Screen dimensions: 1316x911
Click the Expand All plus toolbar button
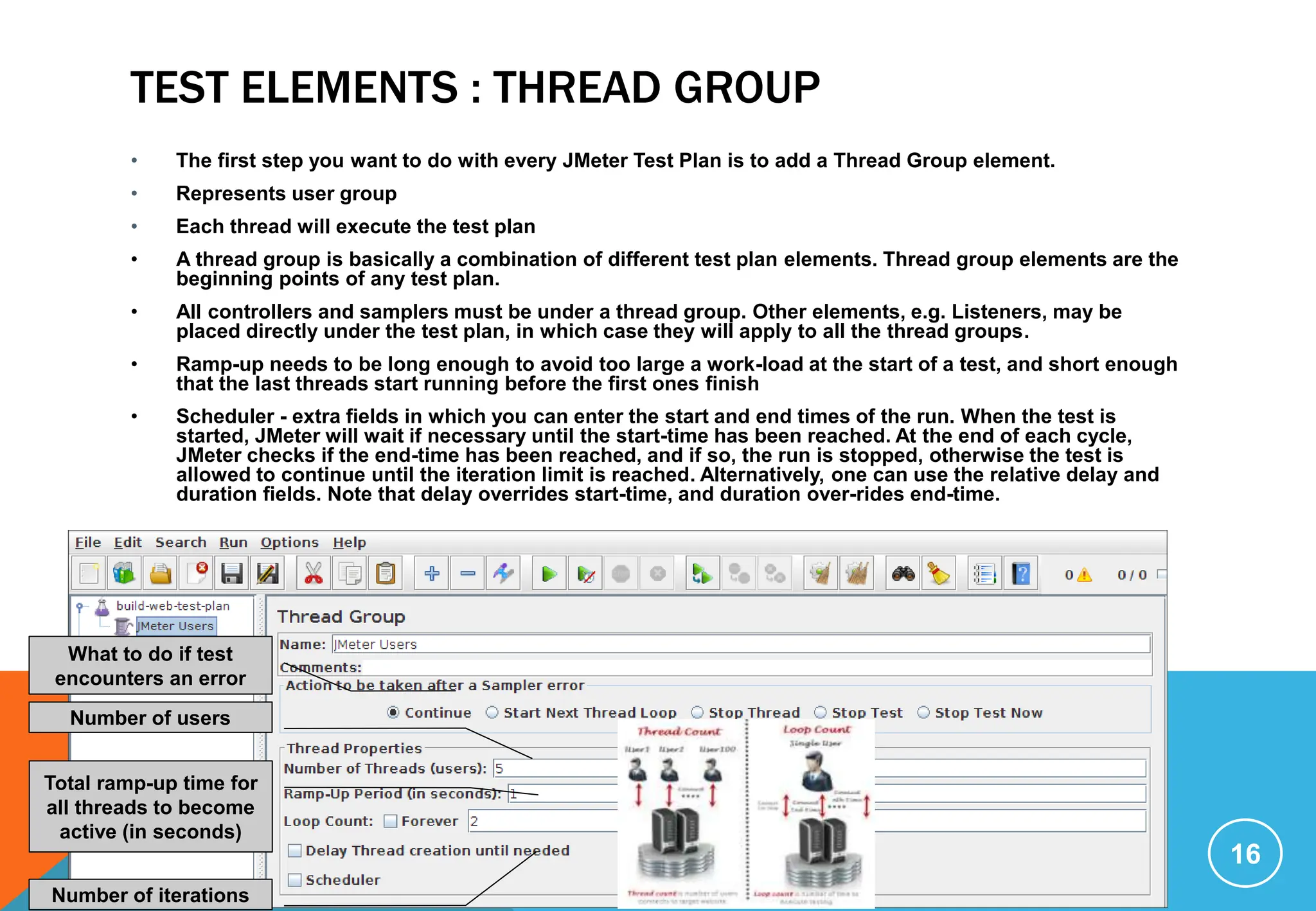pos(432,574)
